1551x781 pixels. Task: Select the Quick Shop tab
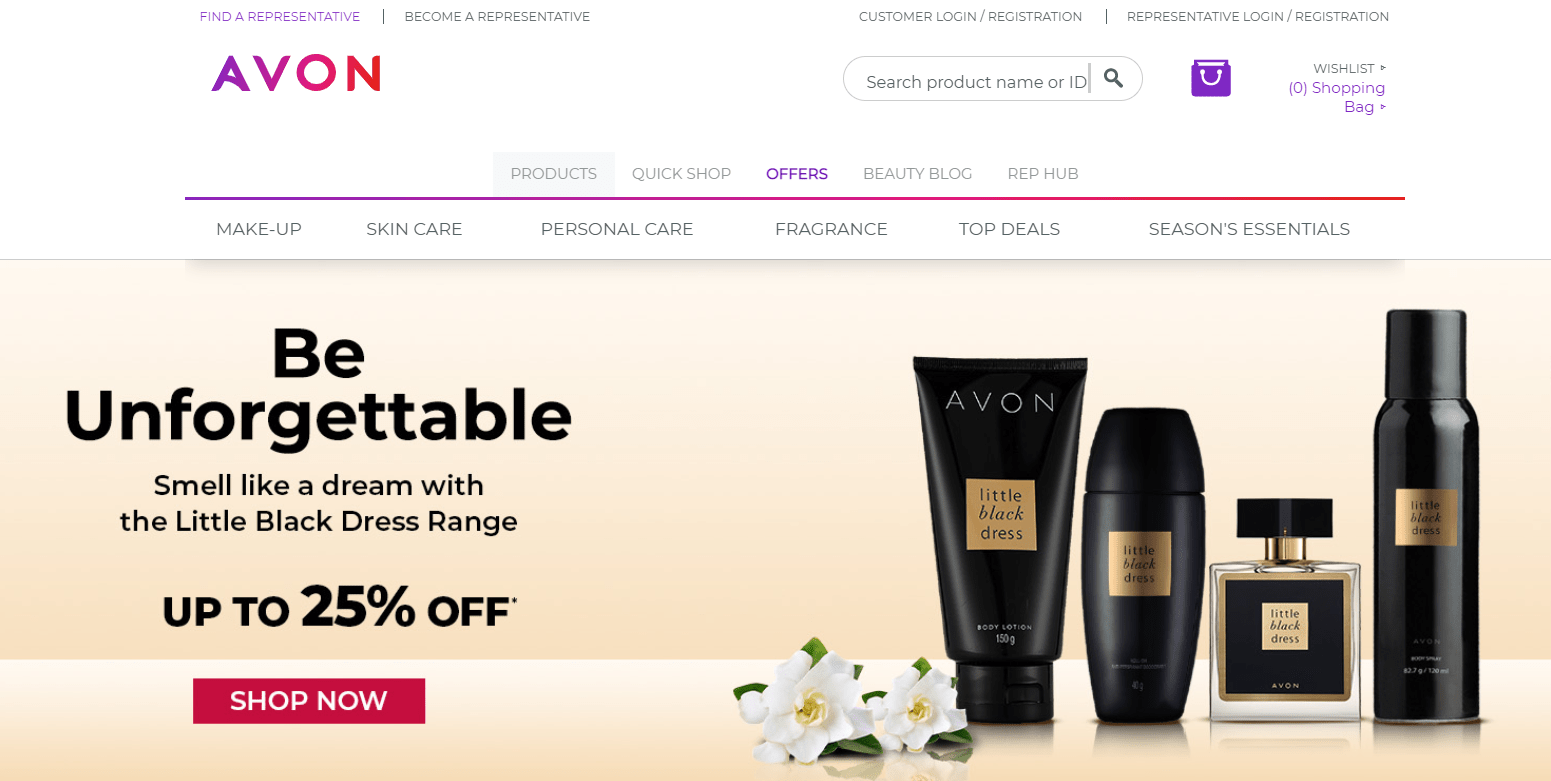tap(681, 174)
